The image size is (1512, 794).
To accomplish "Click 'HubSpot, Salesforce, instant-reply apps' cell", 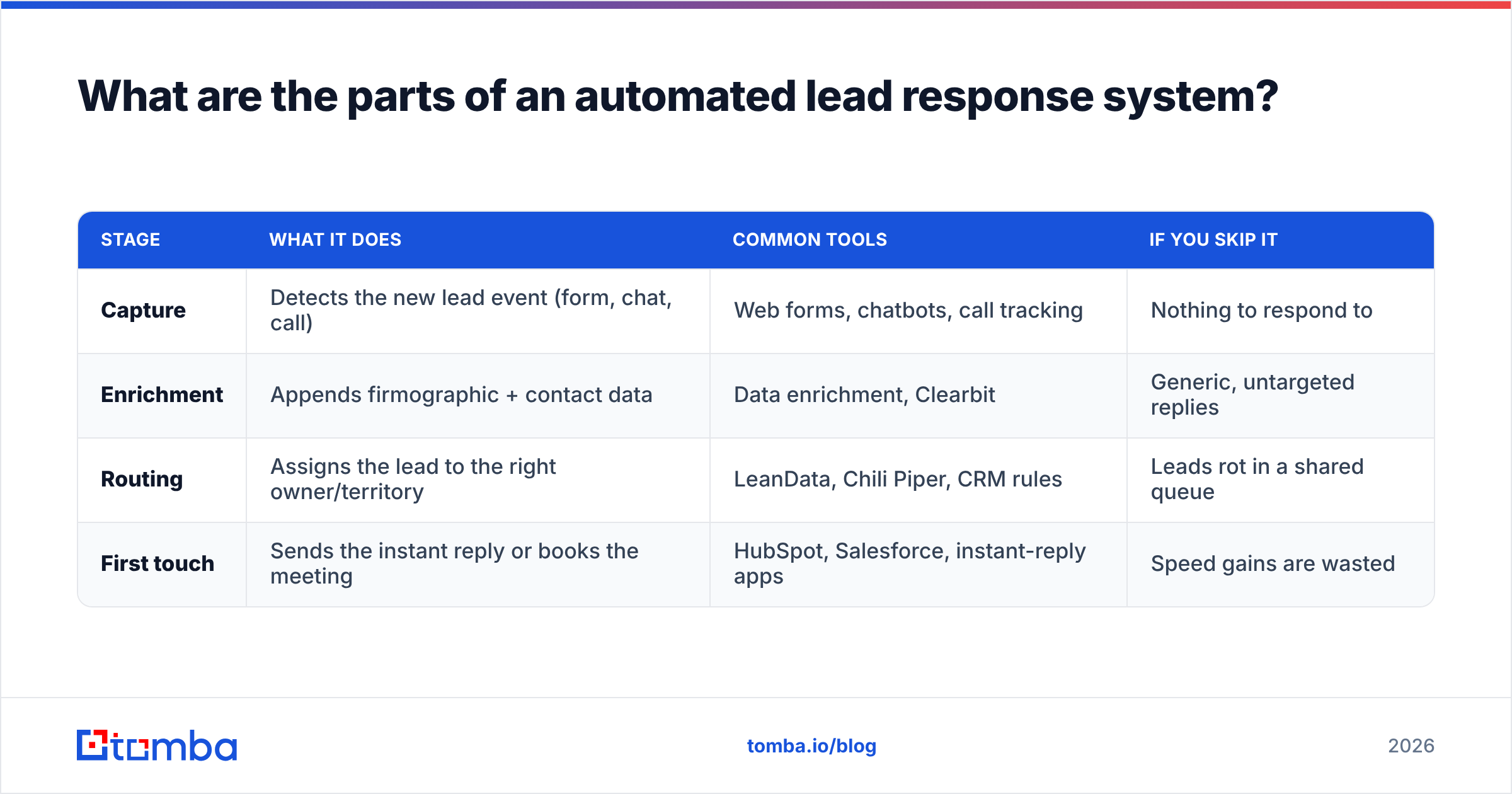I will tap(919, 564).
